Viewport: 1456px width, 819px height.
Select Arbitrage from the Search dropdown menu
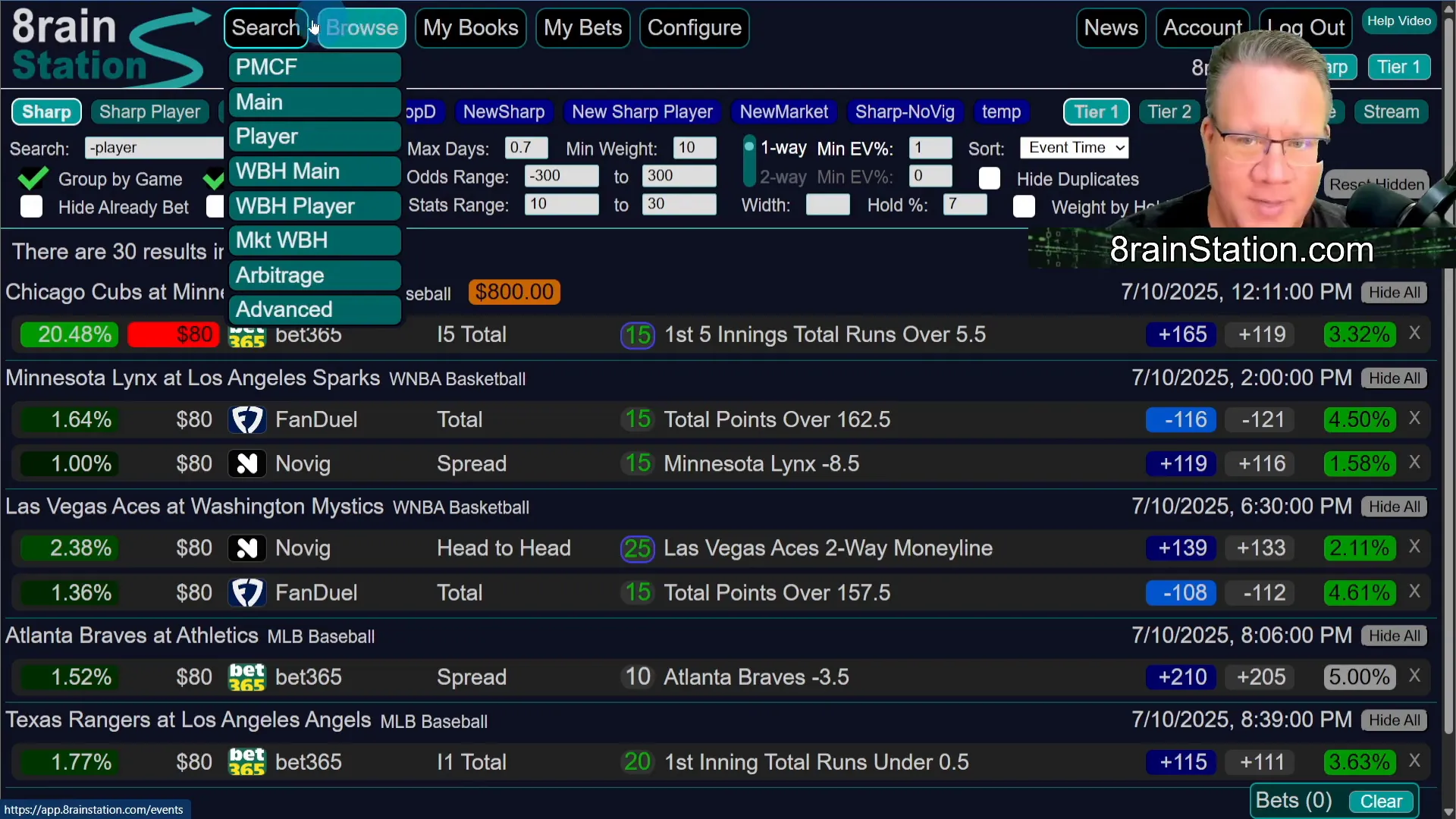(x=314, y=275)
